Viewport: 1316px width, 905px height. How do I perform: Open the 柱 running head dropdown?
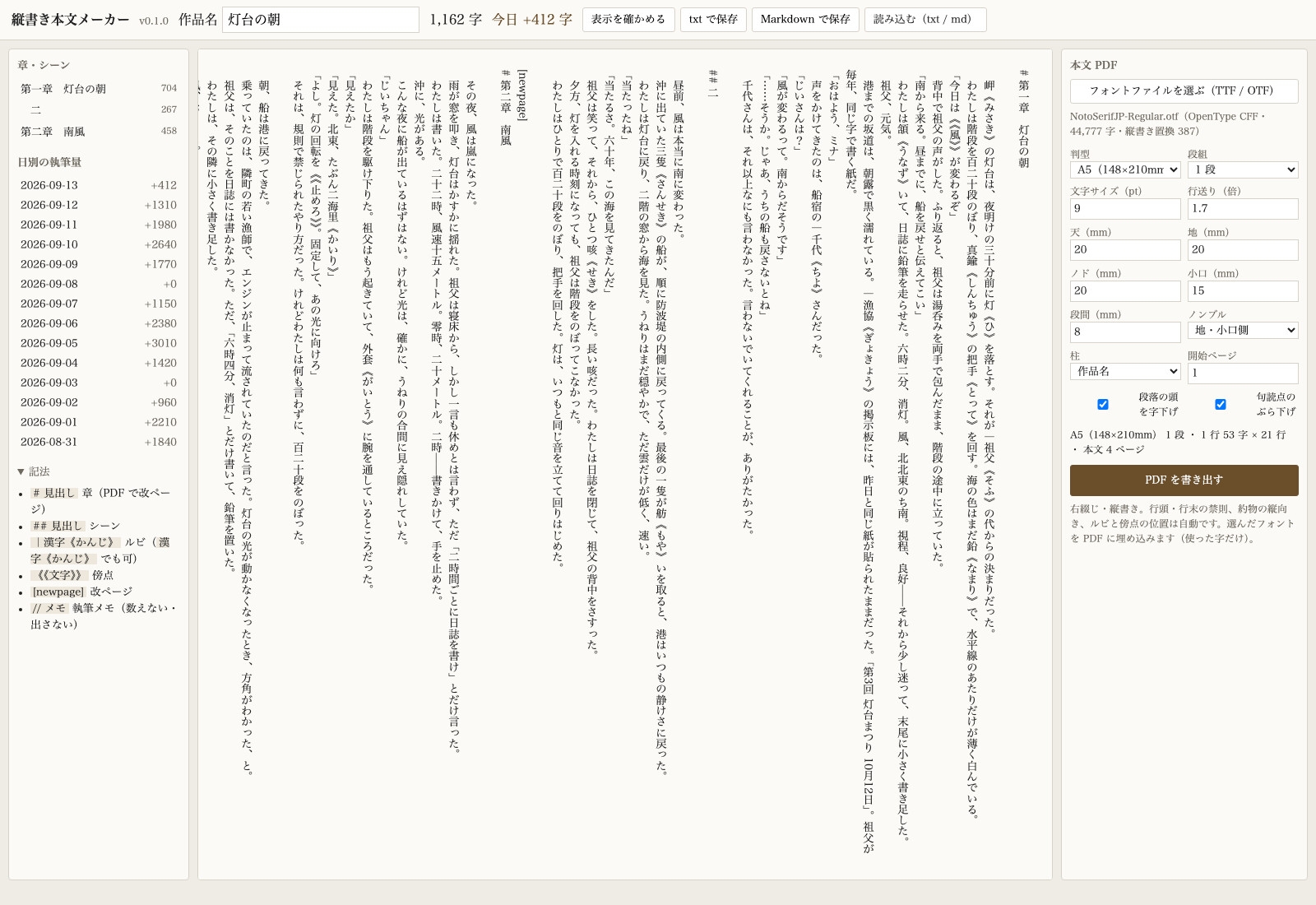tap(1125, 371)
